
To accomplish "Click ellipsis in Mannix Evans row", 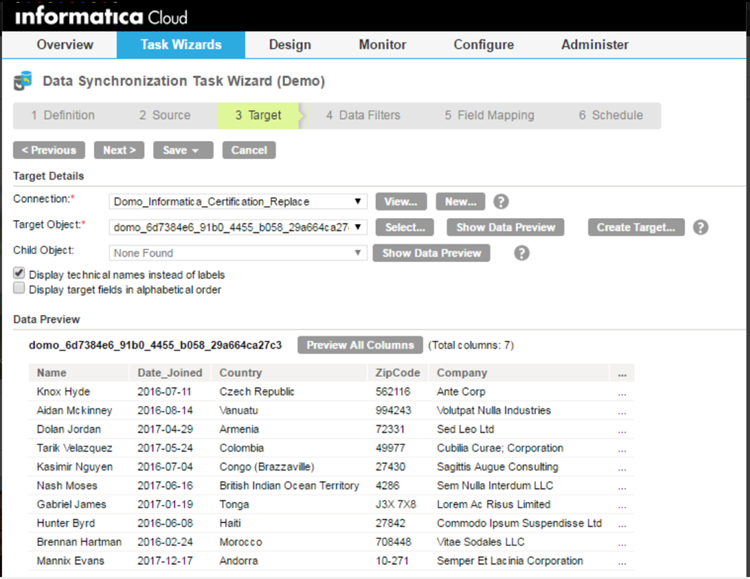I will pyautogui.click(x=622, y=561).
